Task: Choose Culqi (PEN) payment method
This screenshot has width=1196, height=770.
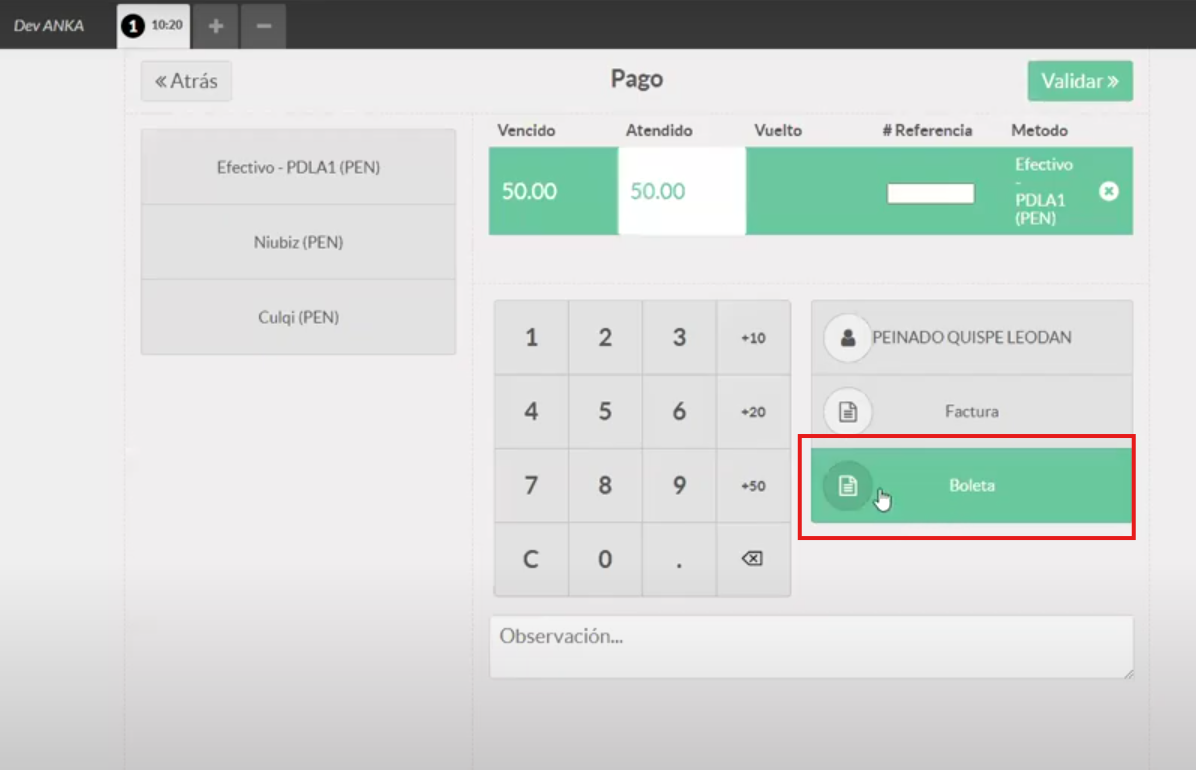Action: pos(298,317)
